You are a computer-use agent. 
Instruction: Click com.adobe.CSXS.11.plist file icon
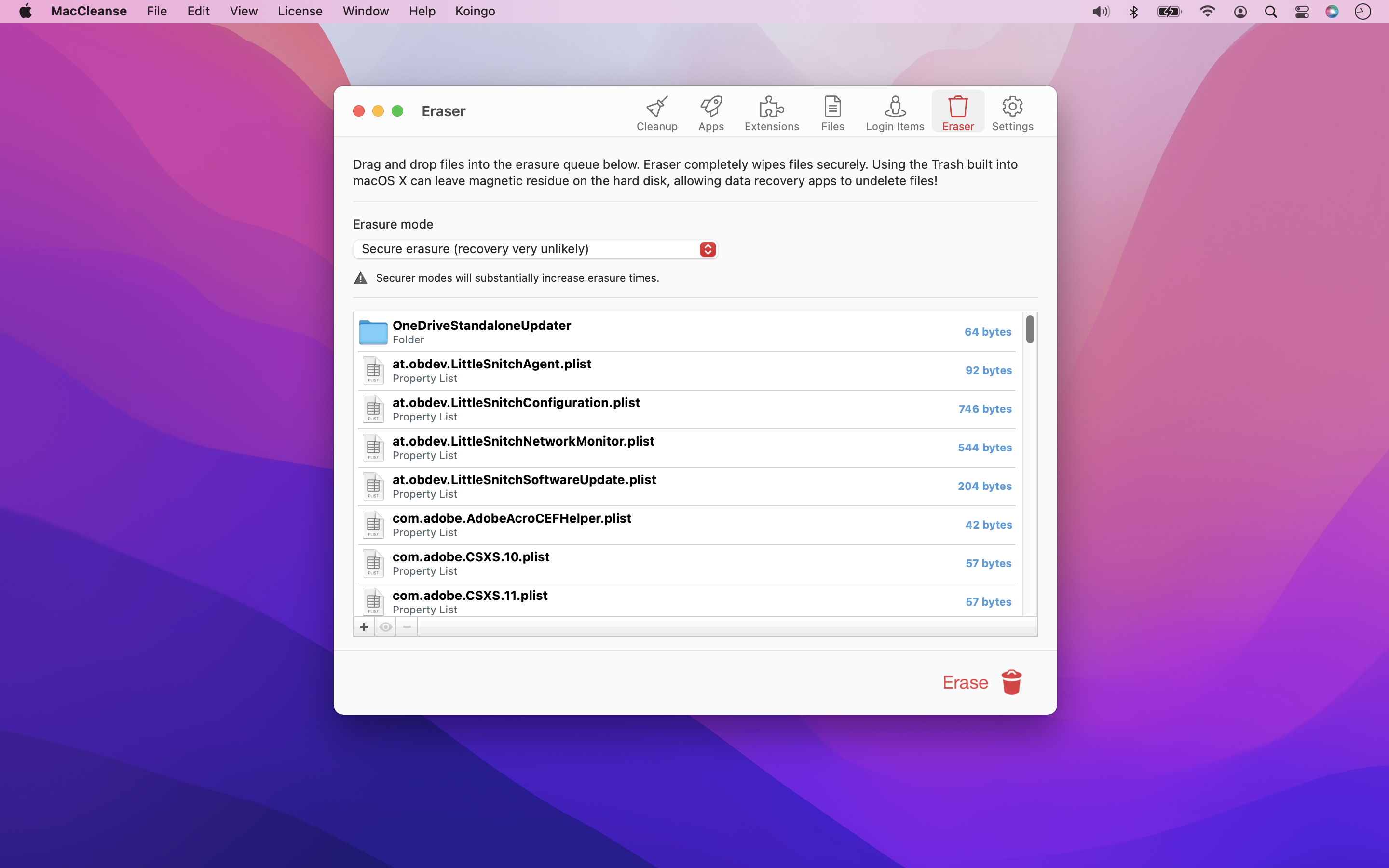tap(373, 601)
